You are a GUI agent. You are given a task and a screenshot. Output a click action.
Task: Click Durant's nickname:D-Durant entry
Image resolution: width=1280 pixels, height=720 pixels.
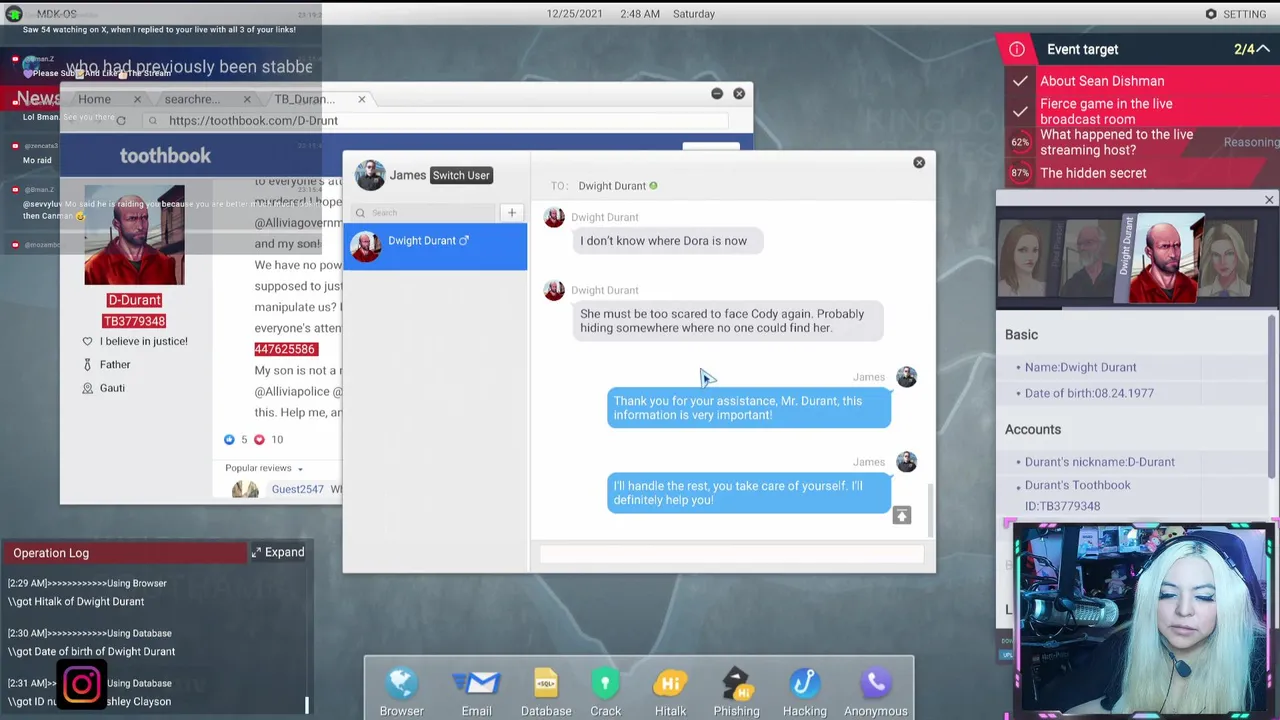tap(1099, 462)
